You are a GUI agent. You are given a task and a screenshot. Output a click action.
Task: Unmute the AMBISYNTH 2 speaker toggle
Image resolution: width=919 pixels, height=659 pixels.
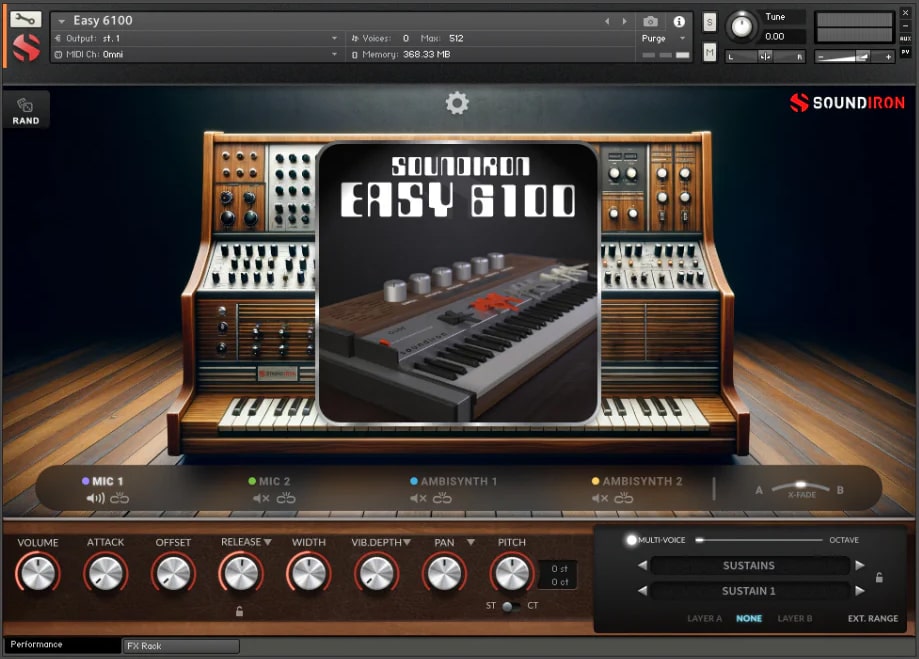tap(600, 498)
